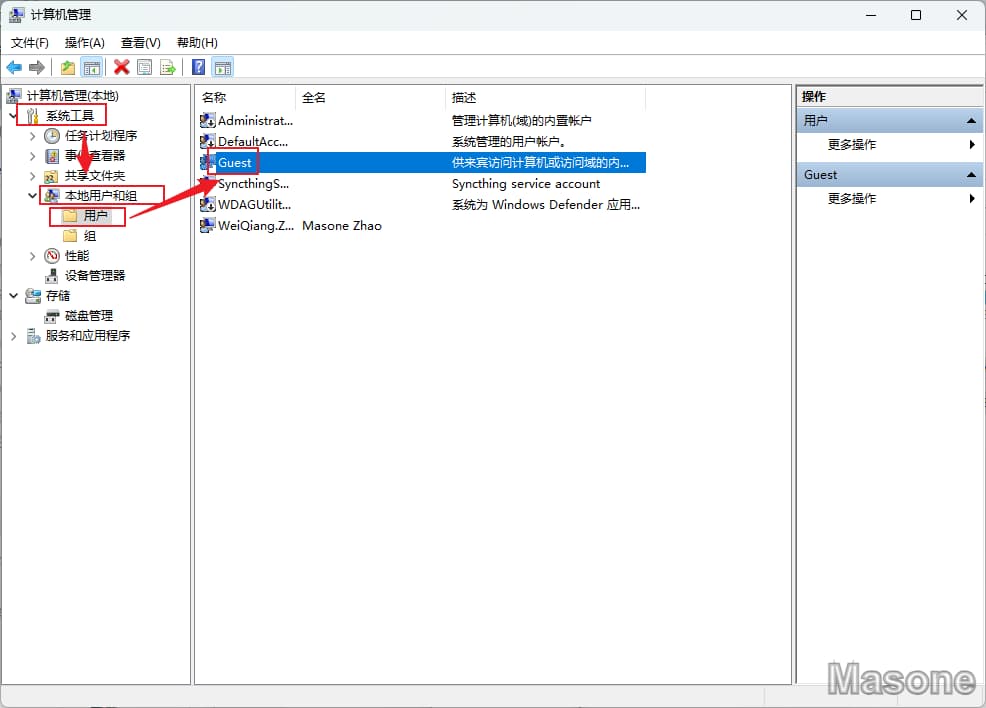
Task: Sort by the 描述 column header
Action: (x=546, y=97)
